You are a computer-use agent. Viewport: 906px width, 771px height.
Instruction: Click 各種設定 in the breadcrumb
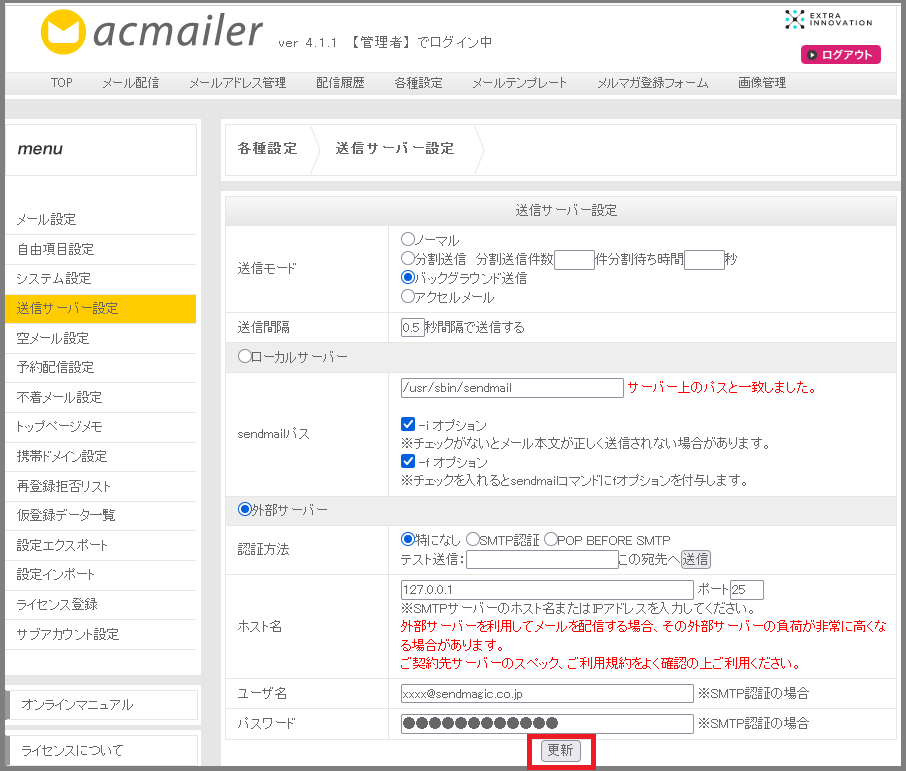[267, 149]
